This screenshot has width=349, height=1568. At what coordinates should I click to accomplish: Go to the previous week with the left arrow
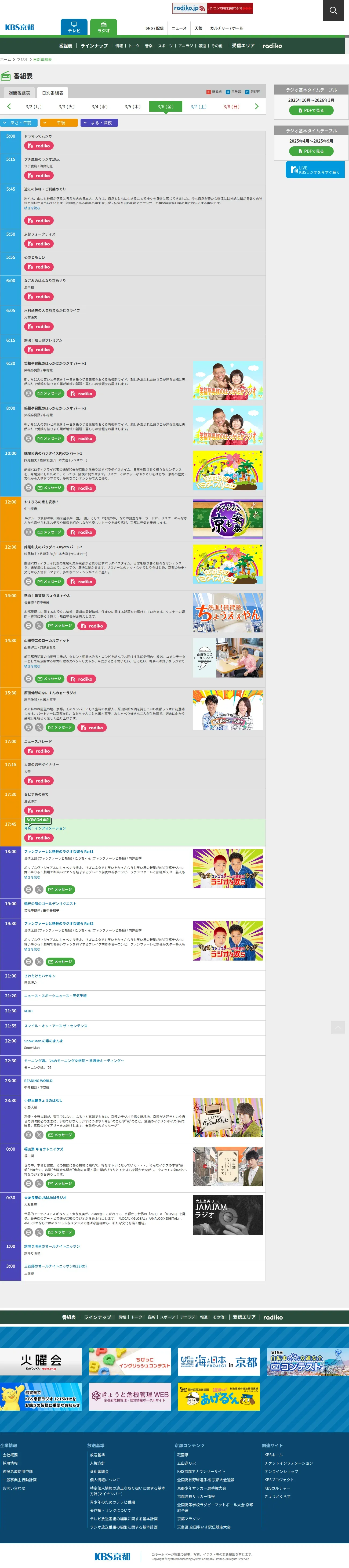click(9, 107)
